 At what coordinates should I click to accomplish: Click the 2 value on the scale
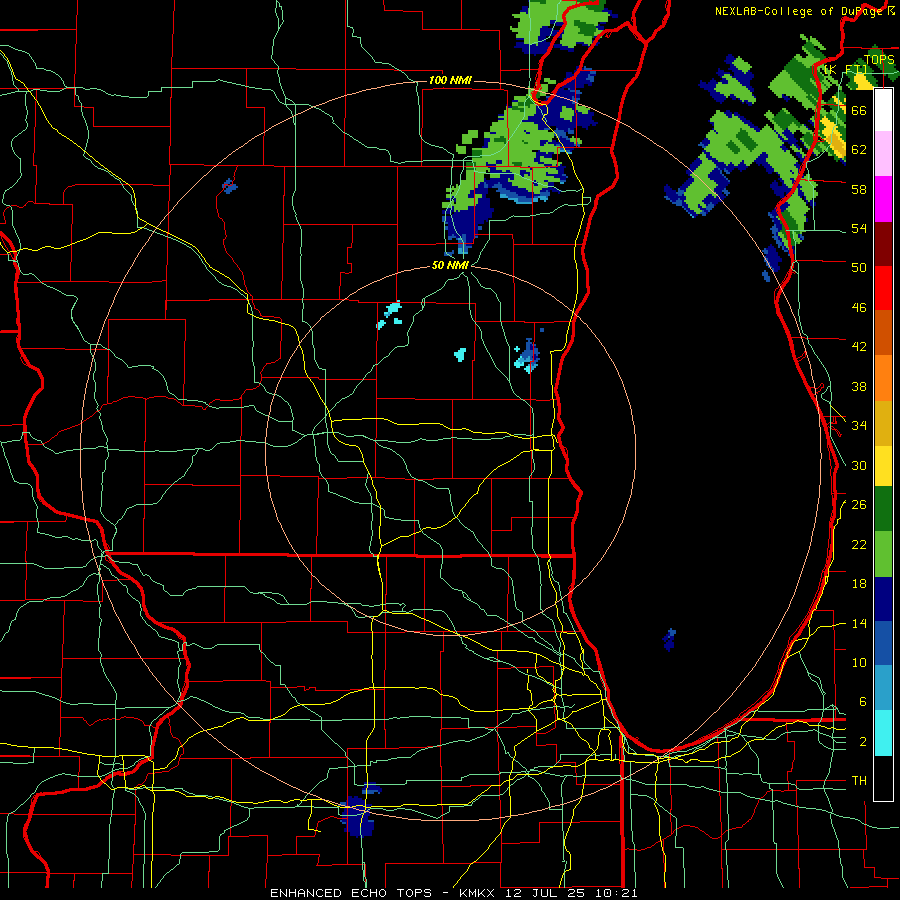coord(863,742)
